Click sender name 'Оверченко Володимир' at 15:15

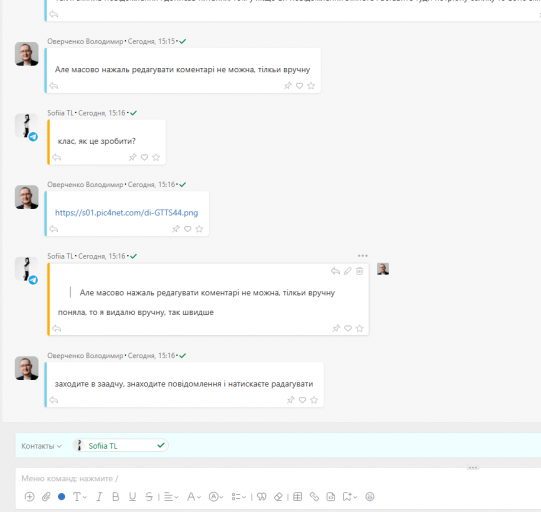85,41
